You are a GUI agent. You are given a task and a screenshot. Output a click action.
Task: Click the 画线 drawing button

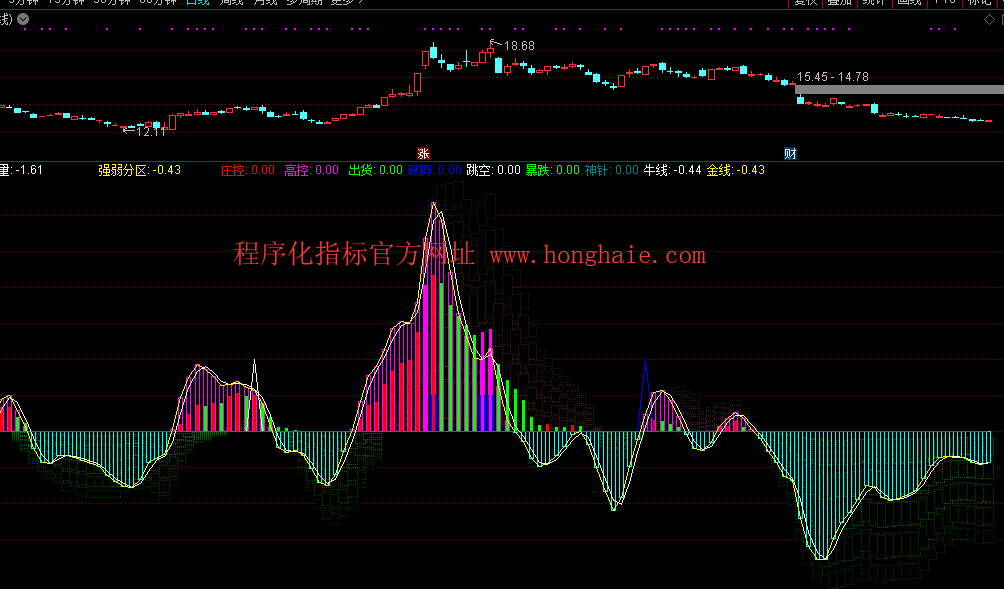(908, 3)
